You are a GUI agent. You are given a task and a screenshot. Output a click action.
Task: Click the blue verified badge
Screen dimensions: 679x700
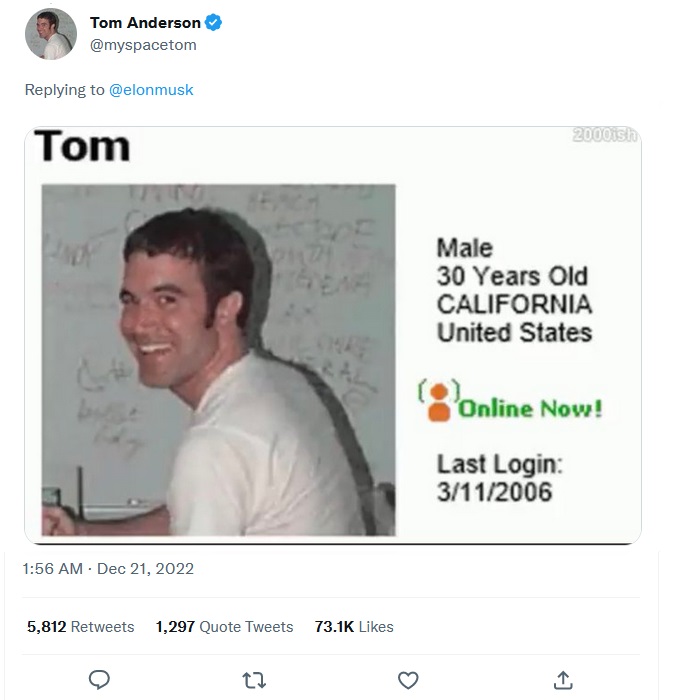coord(214,23)
